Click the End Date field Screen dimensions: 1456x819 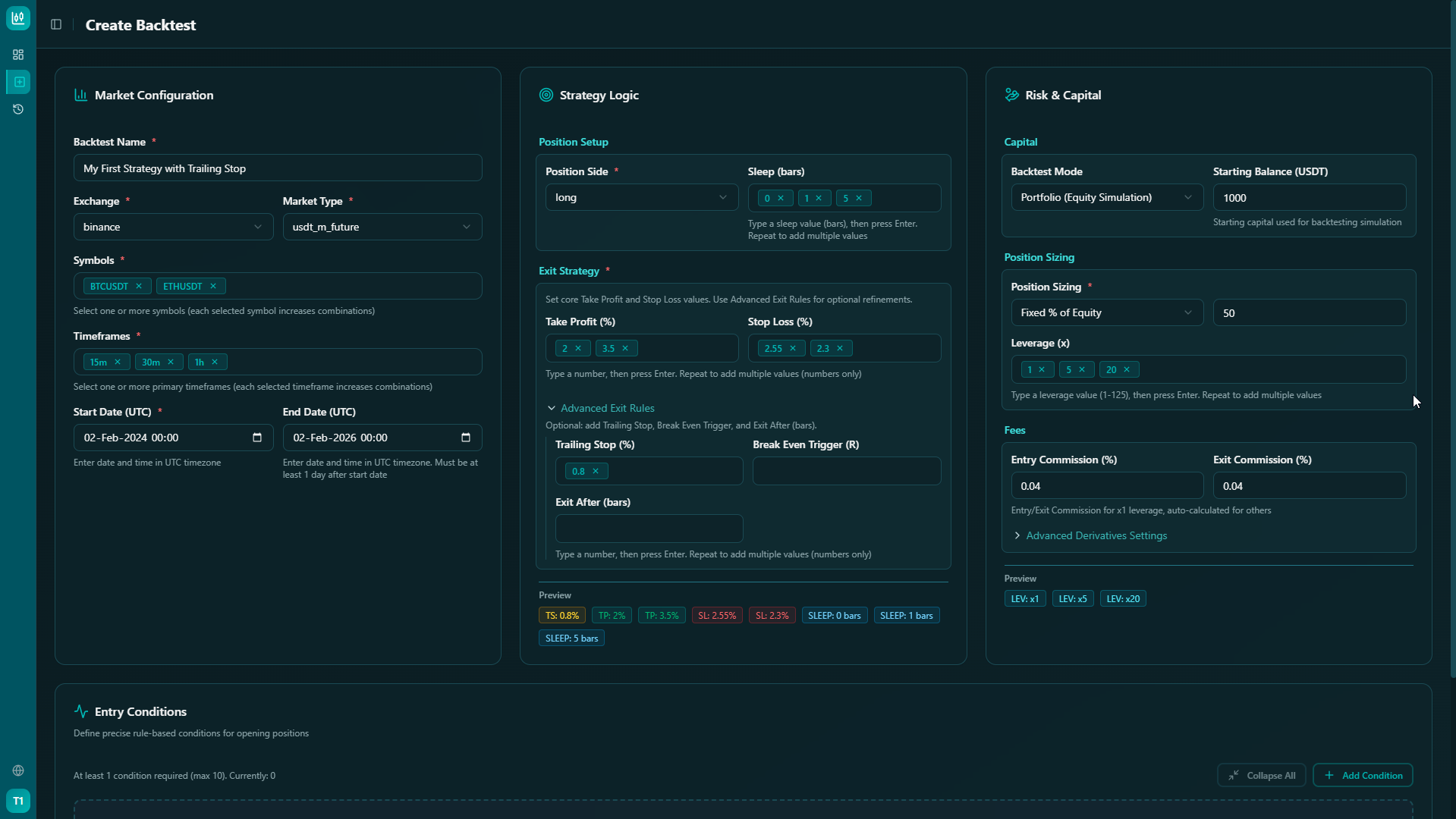382,438
